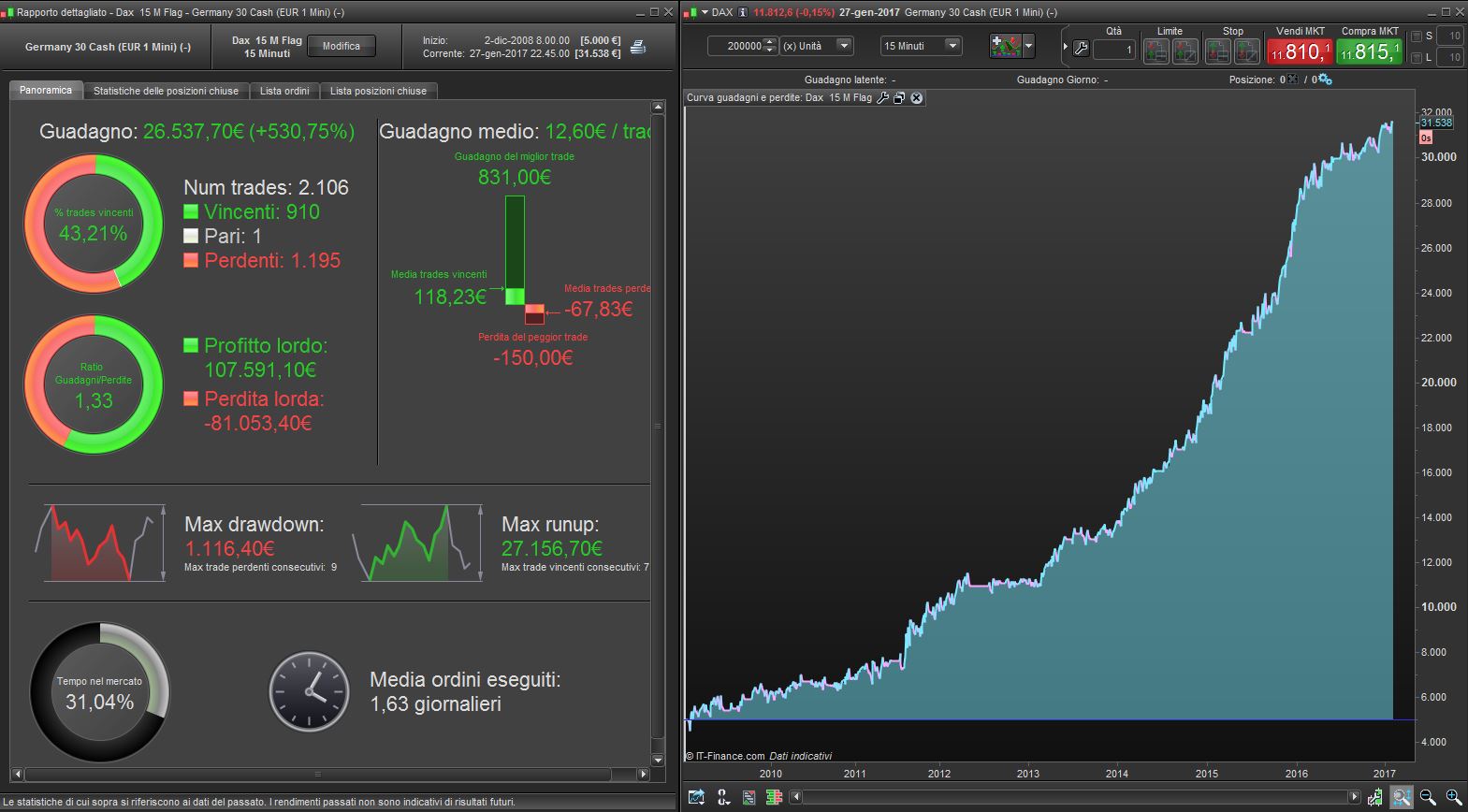Click the Max runup value 27.156,70€
1468x812 pixels.
[x=552, y=548]
